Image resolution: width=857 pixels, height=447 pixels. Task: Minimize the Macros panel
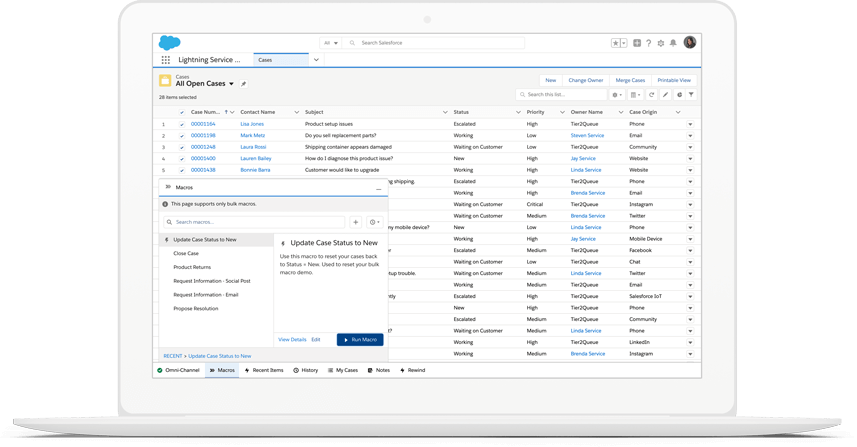[378, 189]
